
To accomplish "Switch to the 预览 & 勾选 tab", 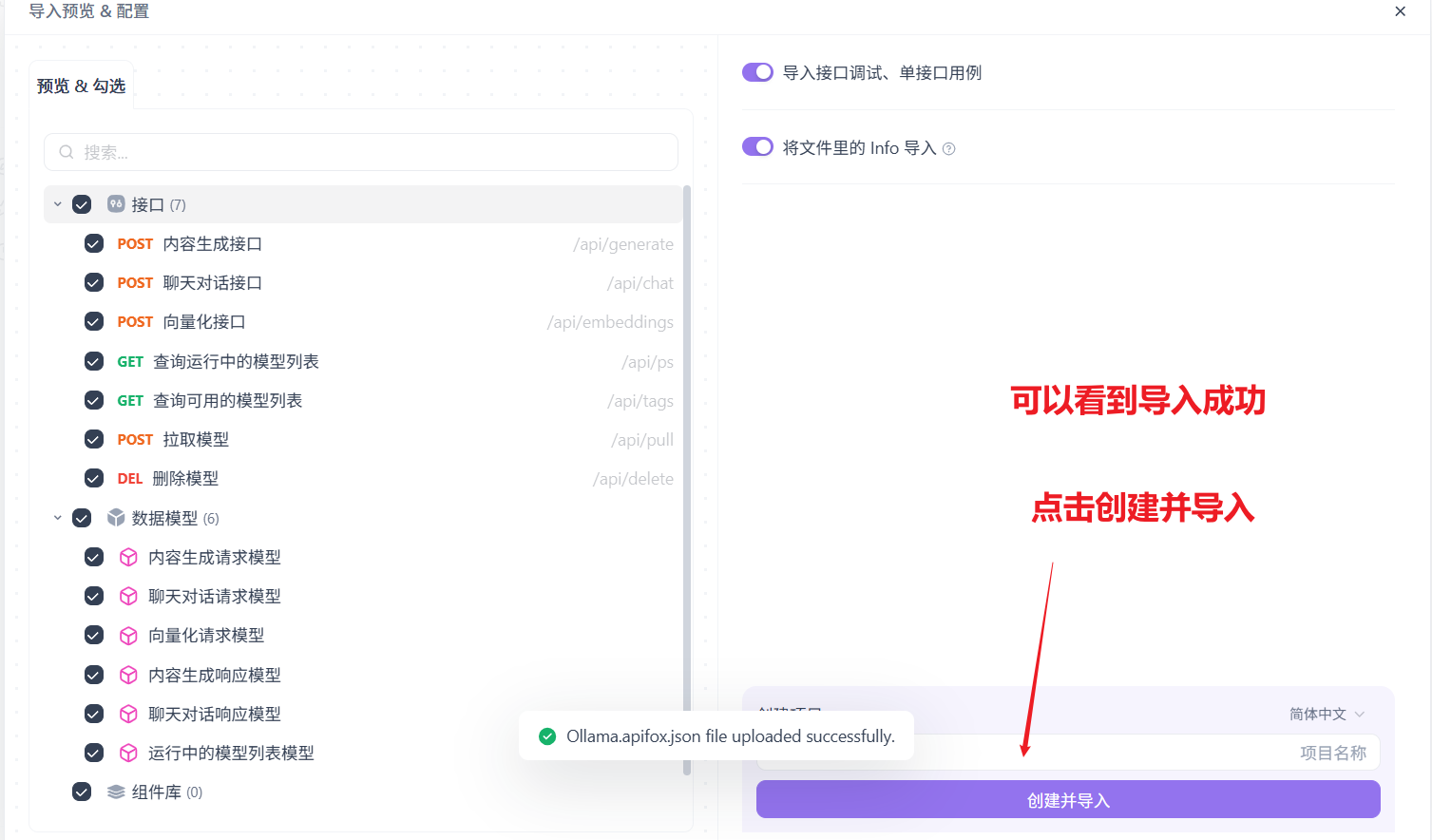I will [81, 86].
